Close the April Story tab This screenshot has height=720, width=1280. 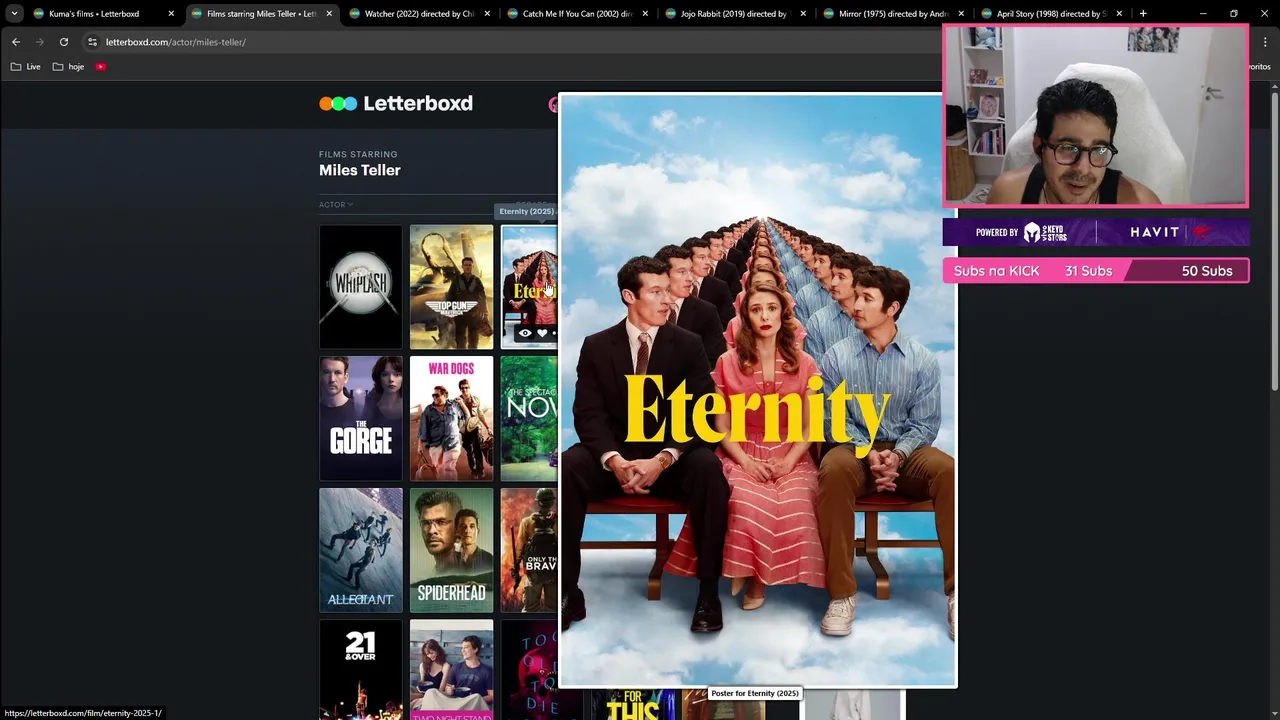point(1119,14)
